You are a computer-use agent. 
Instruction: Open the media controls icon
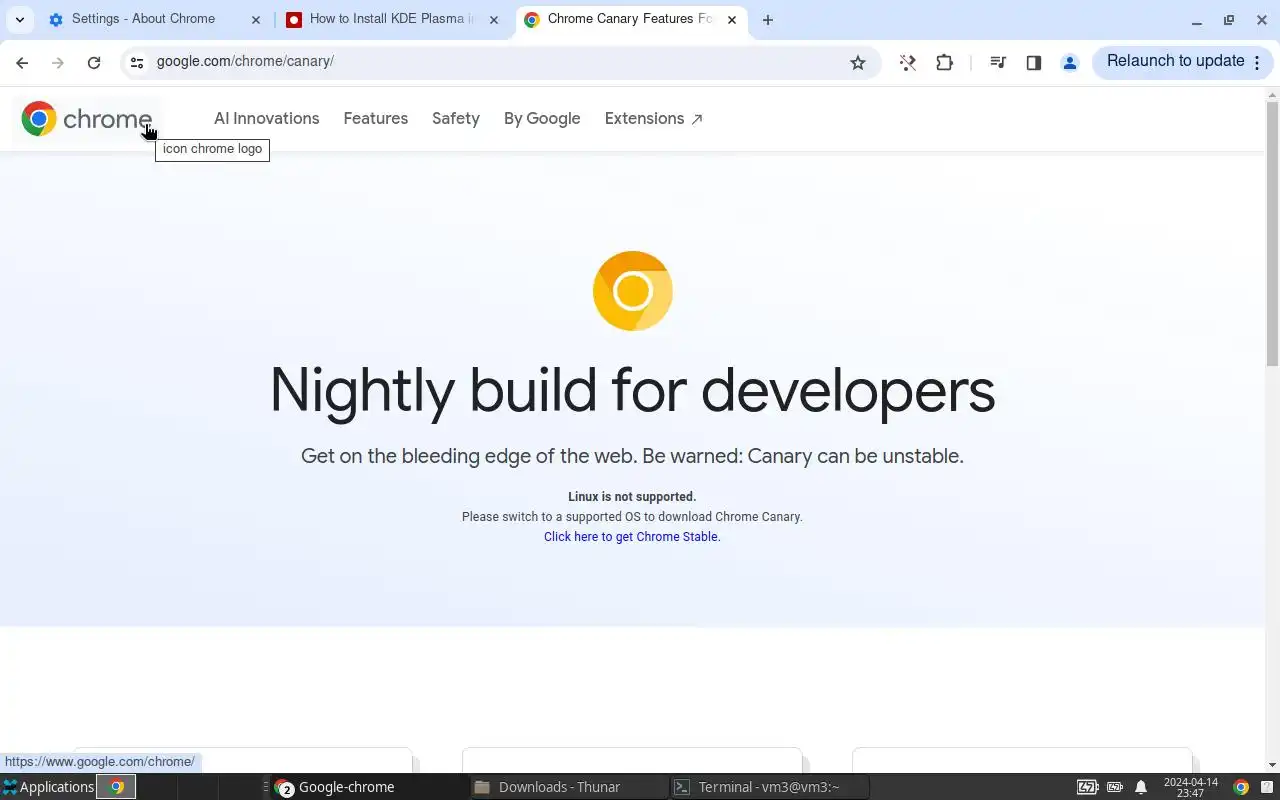pyautogui.click(x=997, y=62)
